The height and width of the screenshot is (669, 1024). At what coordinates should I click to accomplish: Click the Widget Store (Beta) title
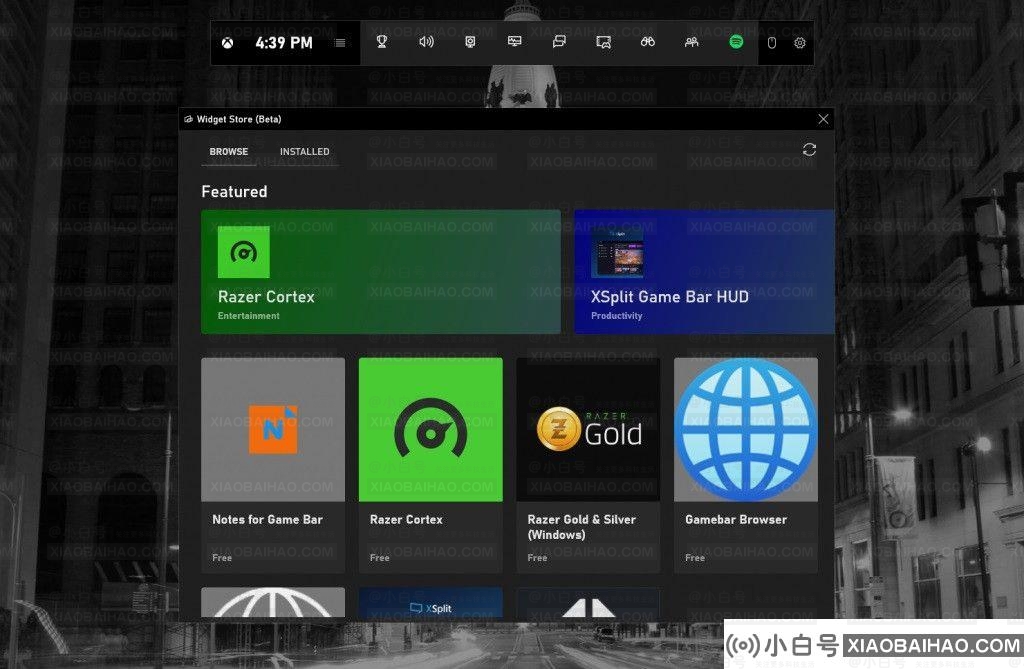point(239,120)
